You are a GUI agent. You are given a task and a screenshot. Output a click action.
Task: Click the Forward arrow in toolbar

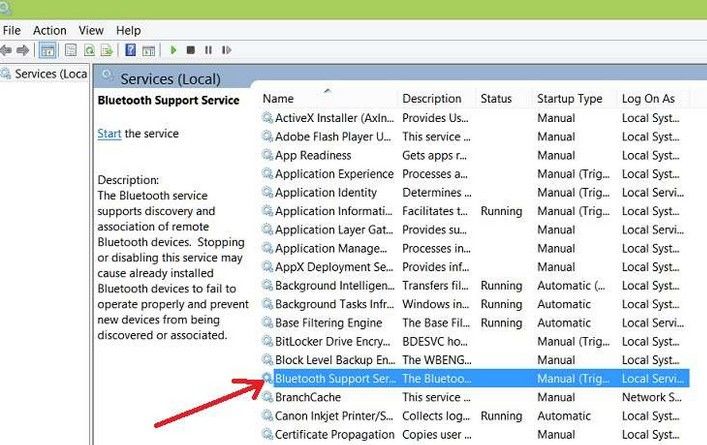[x=23, y=50]
